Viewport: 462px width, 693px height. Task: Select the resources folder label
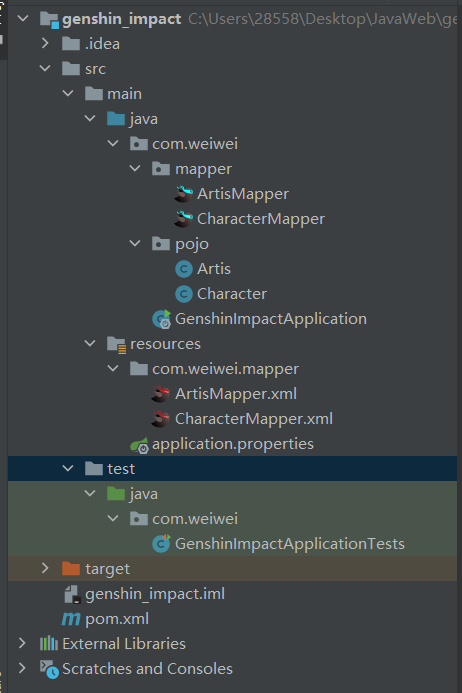click(165, 344)
